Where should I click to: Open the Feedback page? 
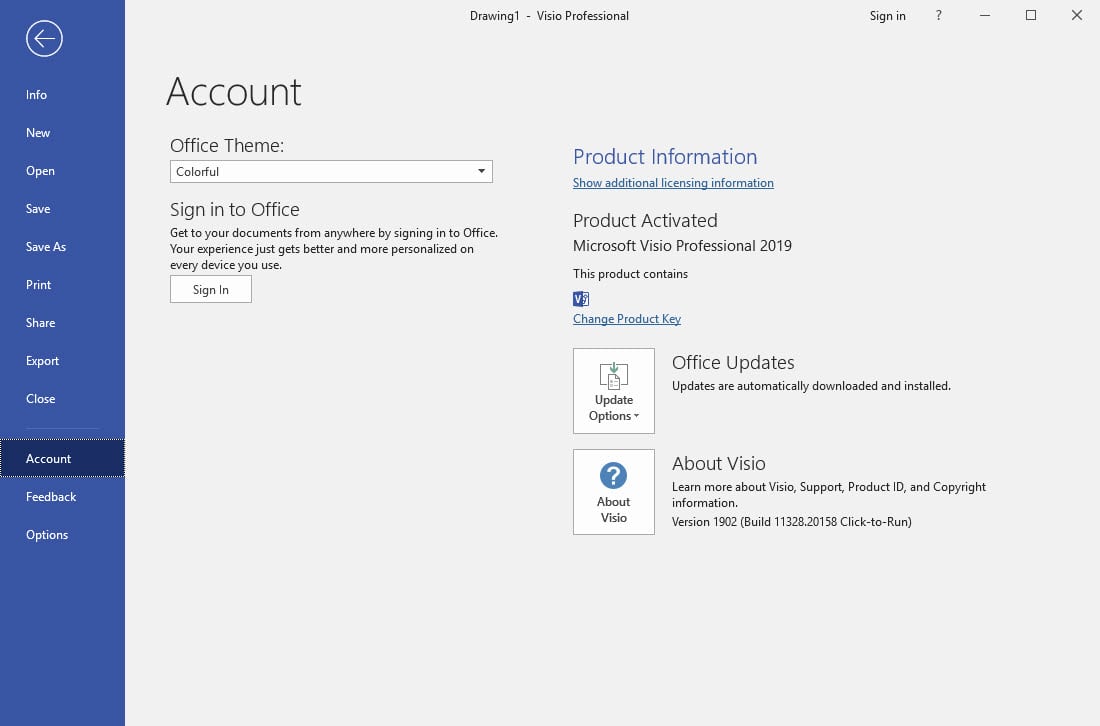click(x=62, y=497)
